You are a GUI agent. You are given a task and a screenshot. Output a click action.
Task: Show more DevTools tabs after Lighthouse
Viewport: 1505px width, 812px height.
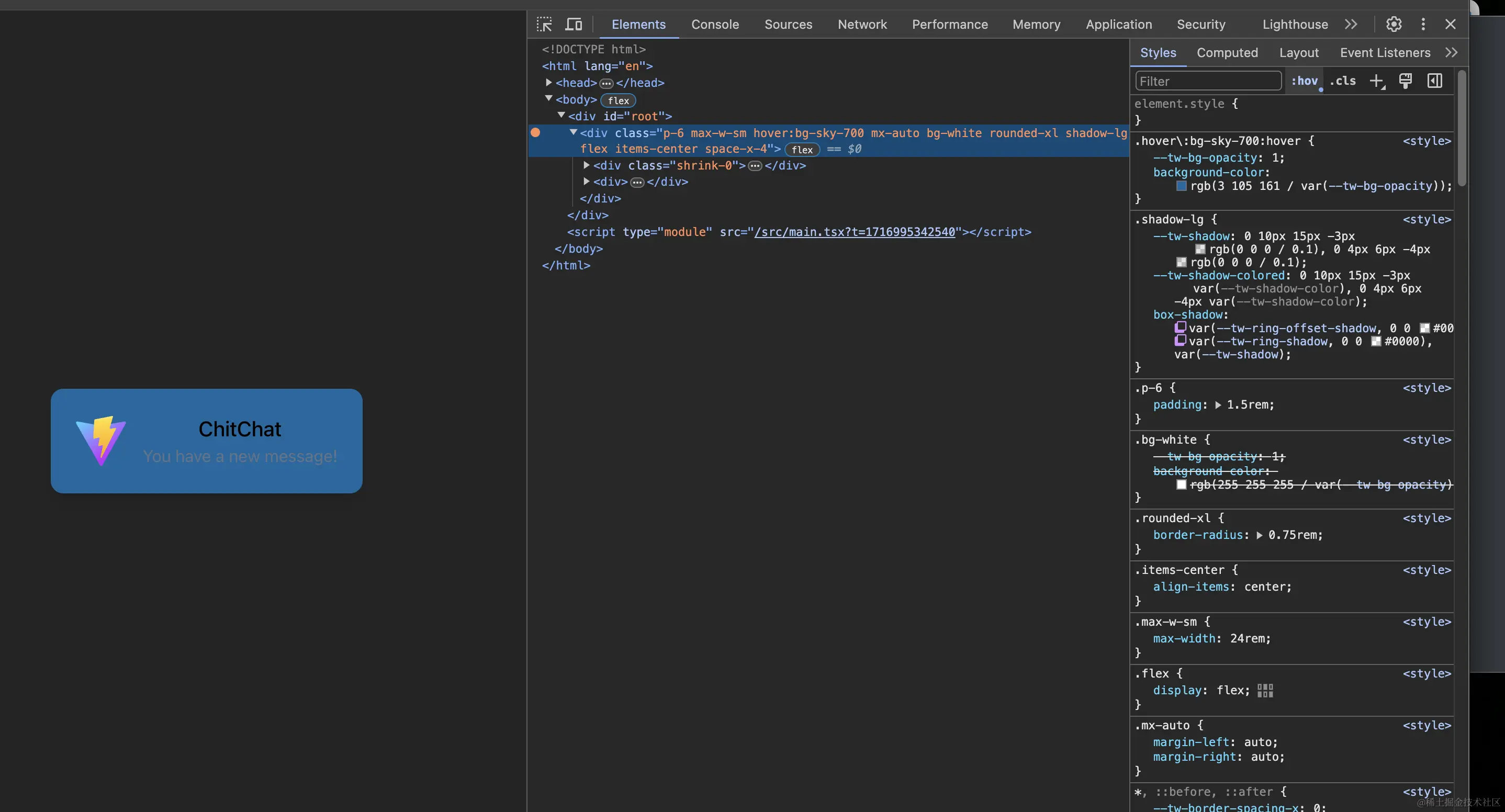coord(1351,25)
